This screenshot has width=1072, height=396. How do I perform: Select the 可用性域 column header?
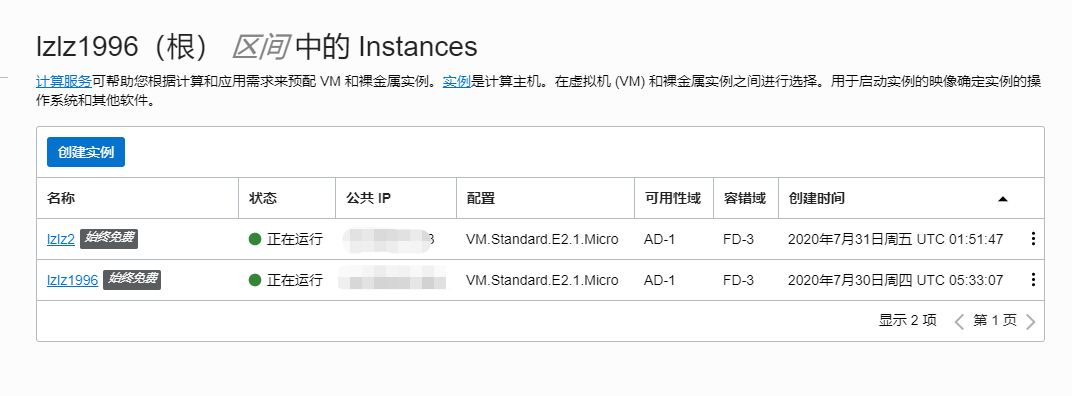(673, 198)
